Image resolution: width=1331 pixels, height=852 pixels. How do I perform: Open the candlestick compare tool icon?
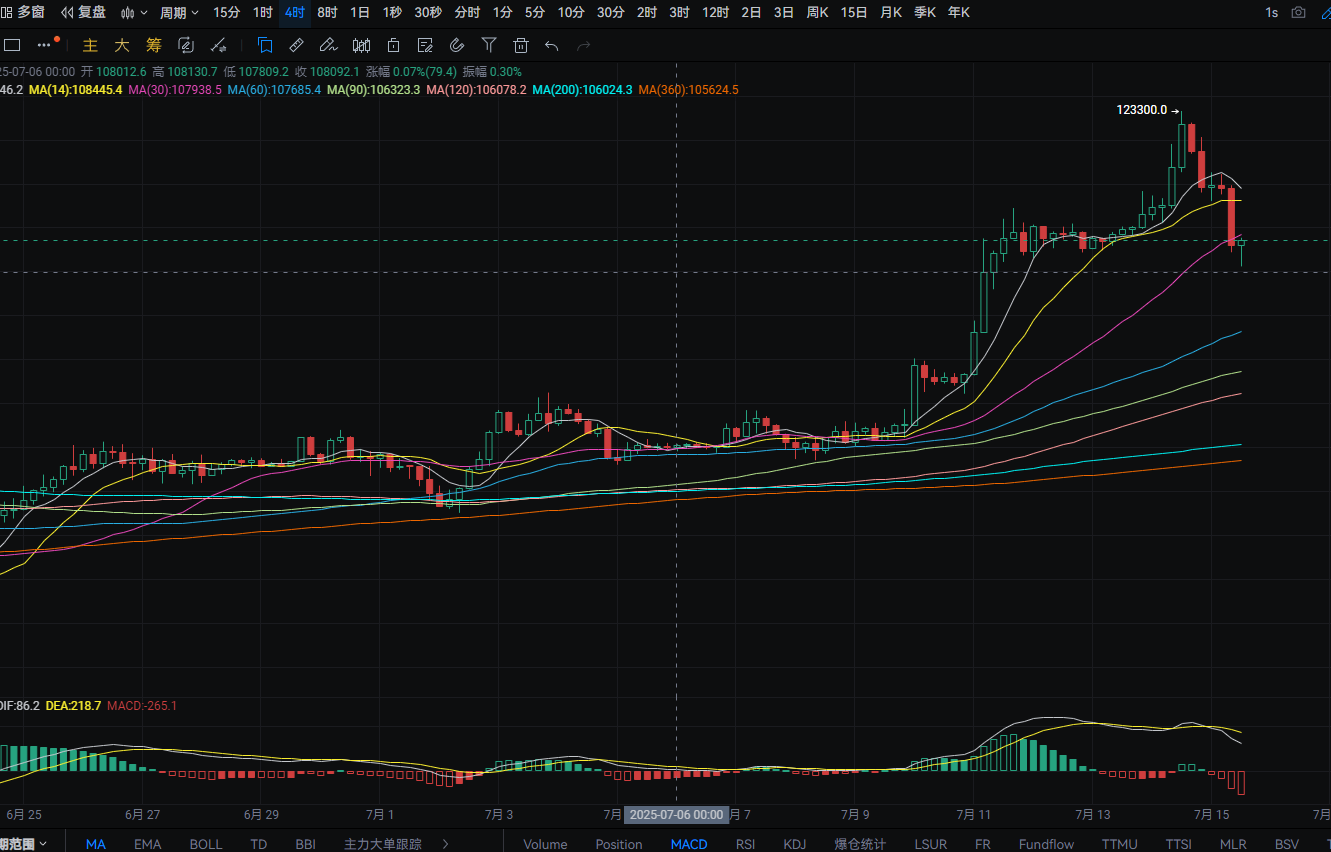pyautogui.click(x=362, y=45)
